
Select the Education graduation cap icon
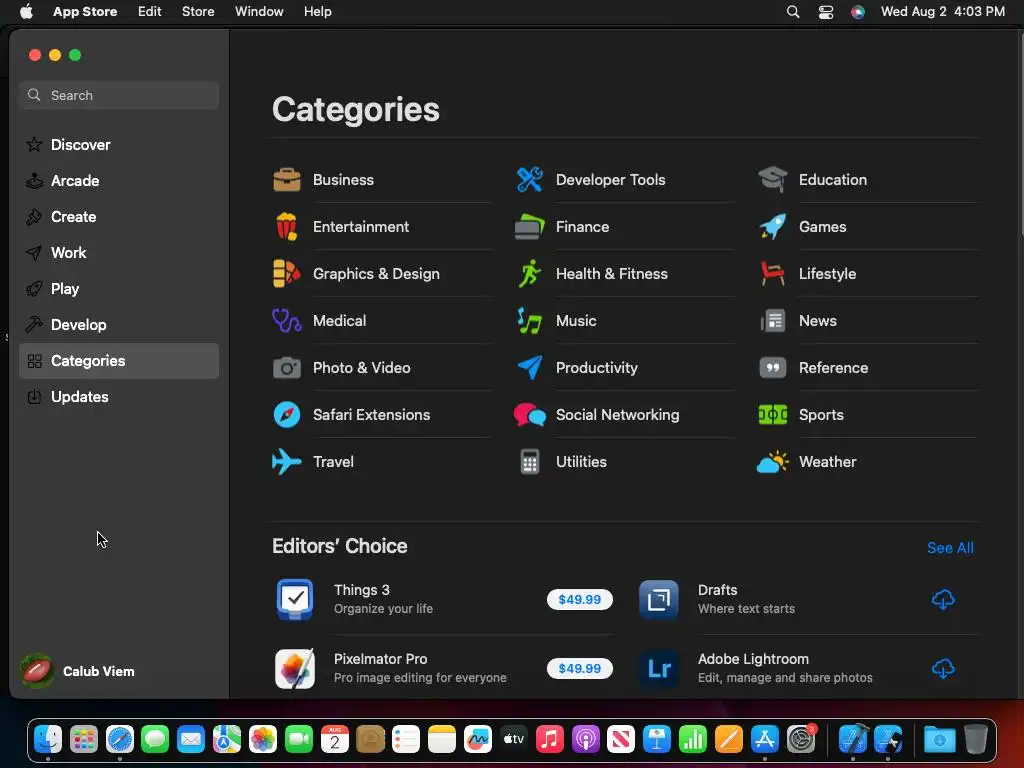(x=773, y=180)
